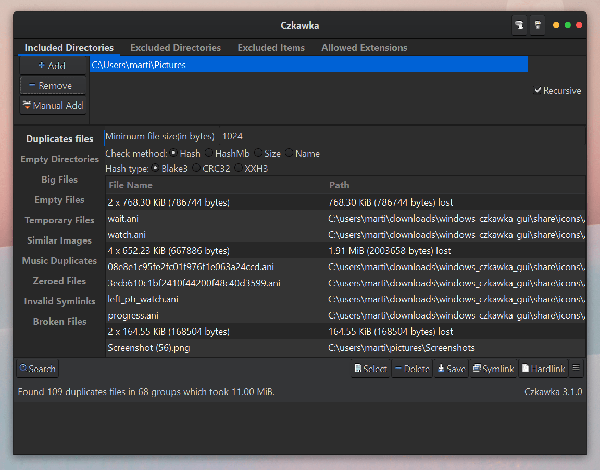Select the wait.ani row
This screenshot has height=470, width=600.
[x=346, y=219]
